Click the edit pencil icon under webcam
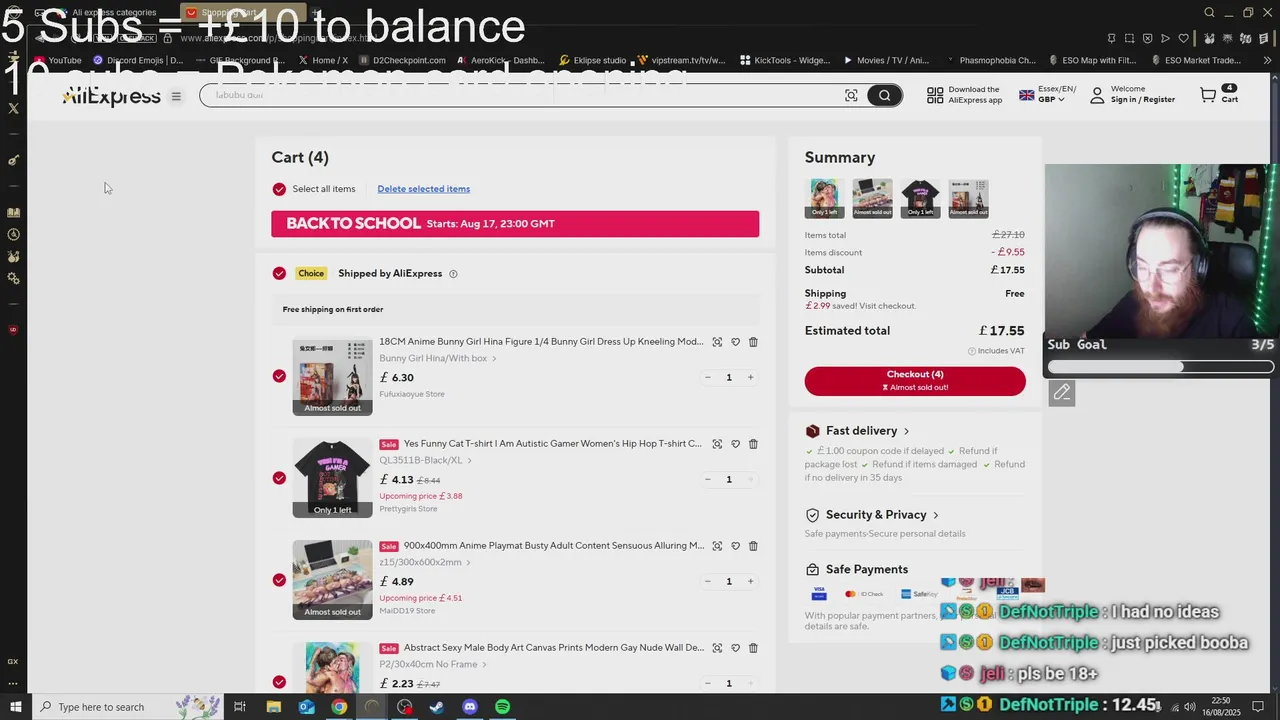This screenshot has height=720, width=1280. (x=1062, y=393)
